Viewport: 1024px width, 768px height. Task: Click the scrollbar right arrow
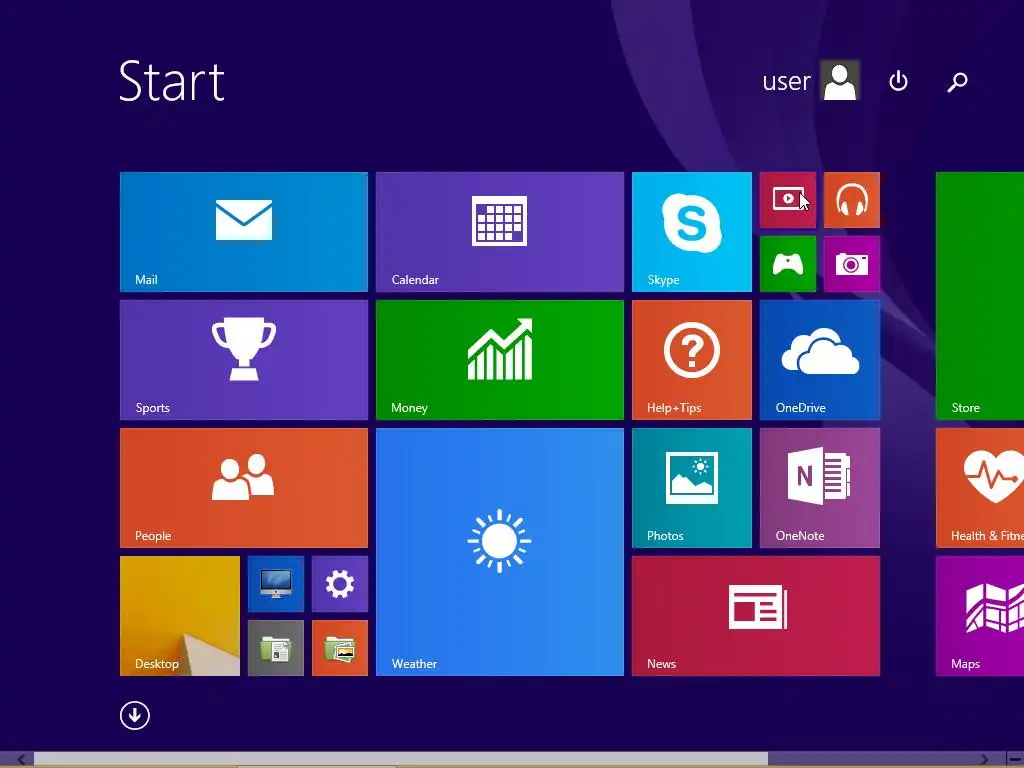(984, 759)
